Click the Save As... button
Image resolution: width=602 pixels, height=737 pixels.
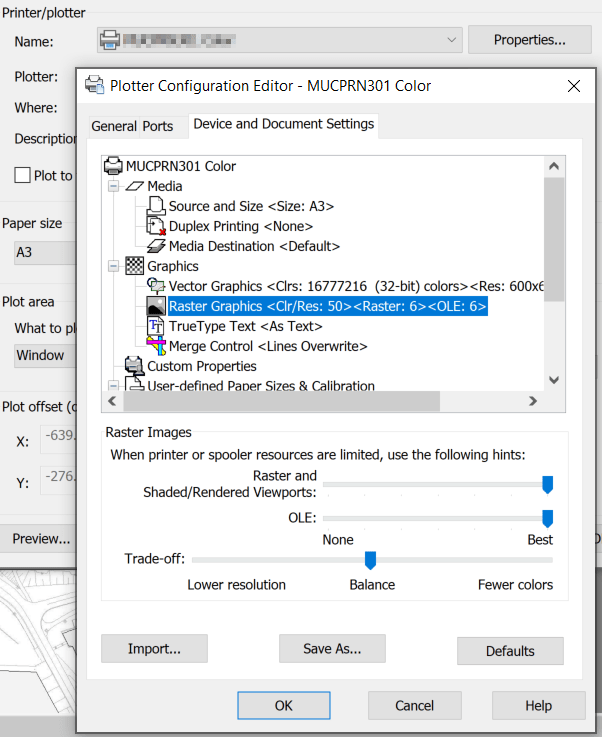tap(332, 649)
